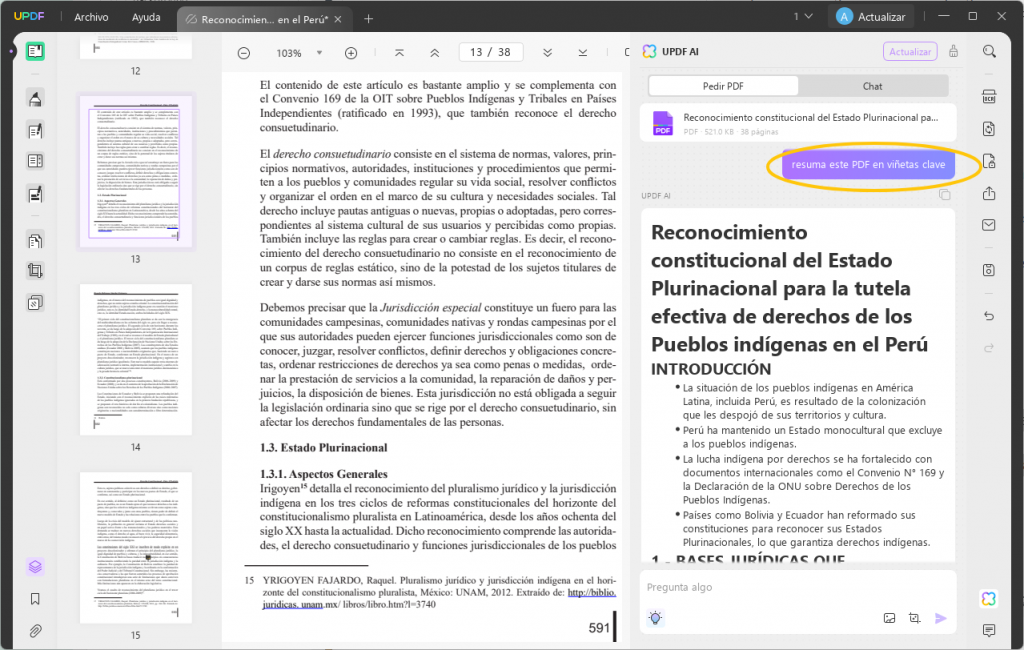
Task: Open the OCR tool icon
Action: click(989, 97)
